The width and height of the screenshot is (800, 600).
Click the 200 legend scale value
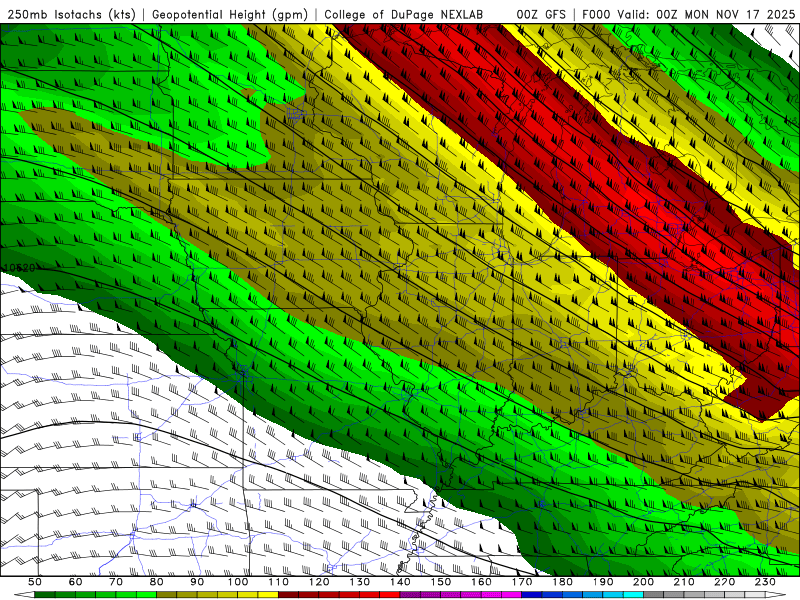[643, 582]
